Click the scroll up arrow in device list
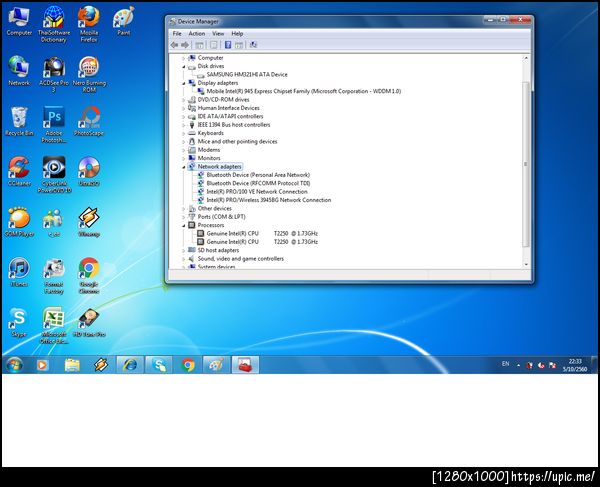 point(526,58)
